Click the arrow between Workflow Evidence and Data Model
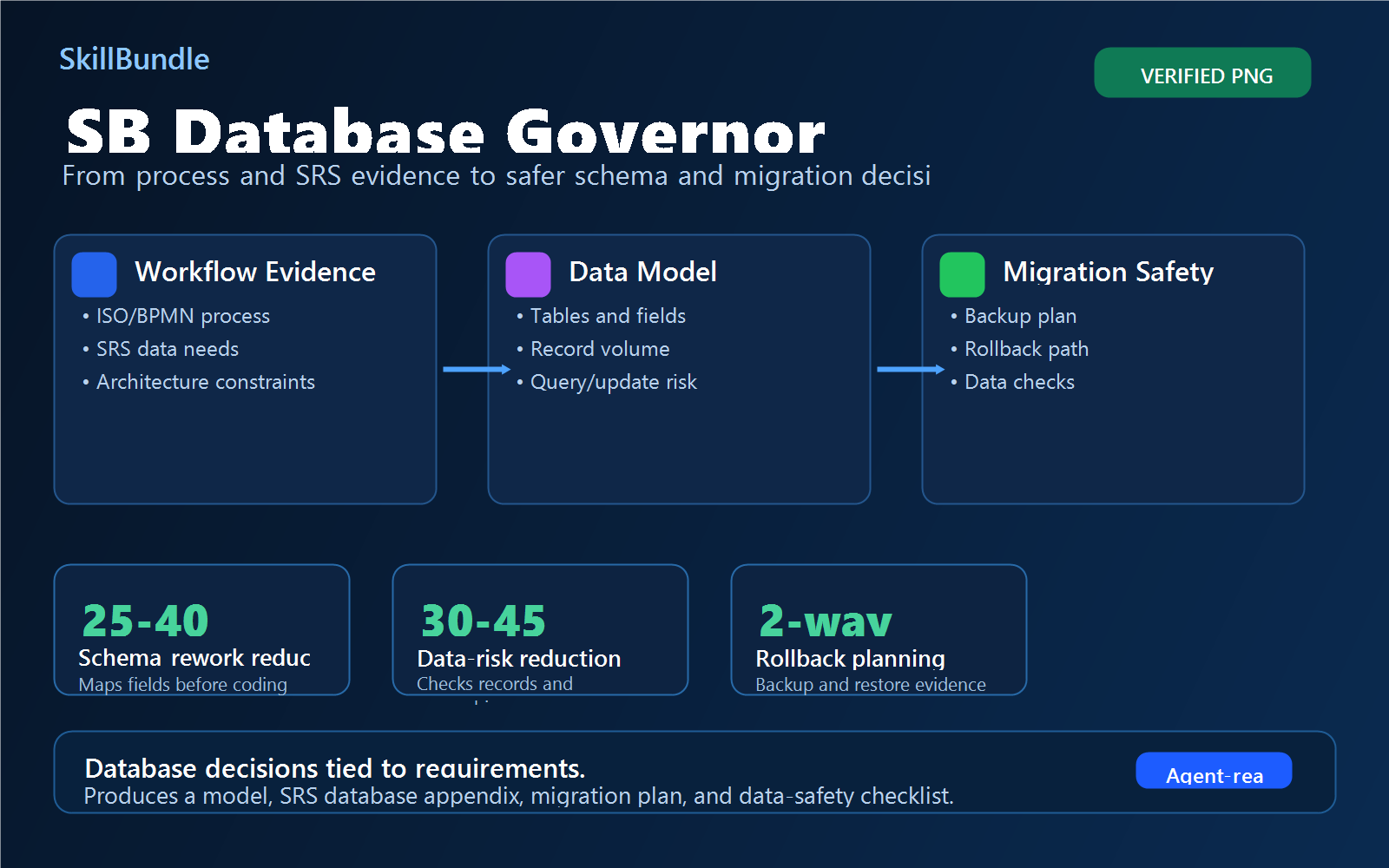The width and height of the screenshot is (1389, 868). pyautogui.click(x=477, y=369)
